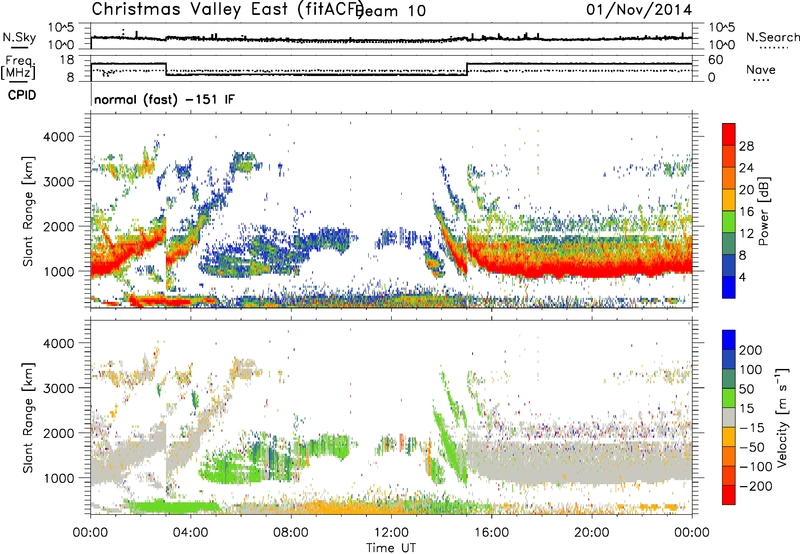Screen dimensions: 800x554
Task: Select the '-15' velocity colorbar tick
Action: [x=752, y=427]
